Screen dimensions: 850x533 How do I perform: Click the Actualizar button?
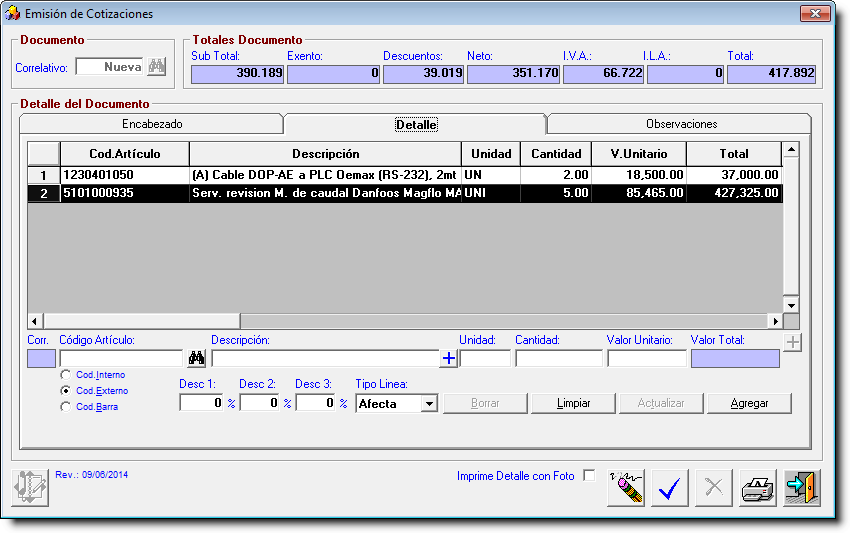[661, 403]
